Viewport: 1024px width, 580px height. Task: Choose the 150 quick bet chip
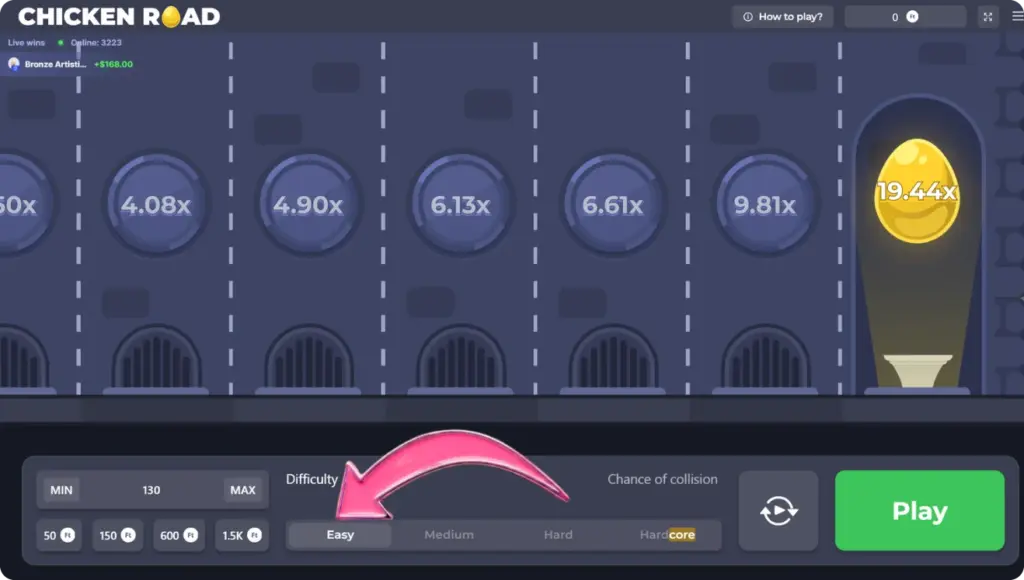pos(118,536)
